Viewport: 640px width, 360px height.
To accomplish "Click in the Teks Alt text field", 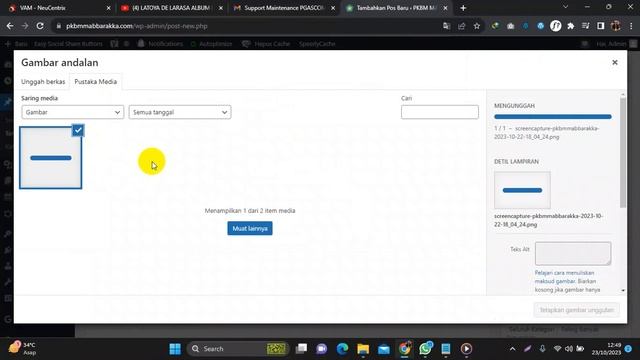I will pyautogui.click(x=573, y=253).
